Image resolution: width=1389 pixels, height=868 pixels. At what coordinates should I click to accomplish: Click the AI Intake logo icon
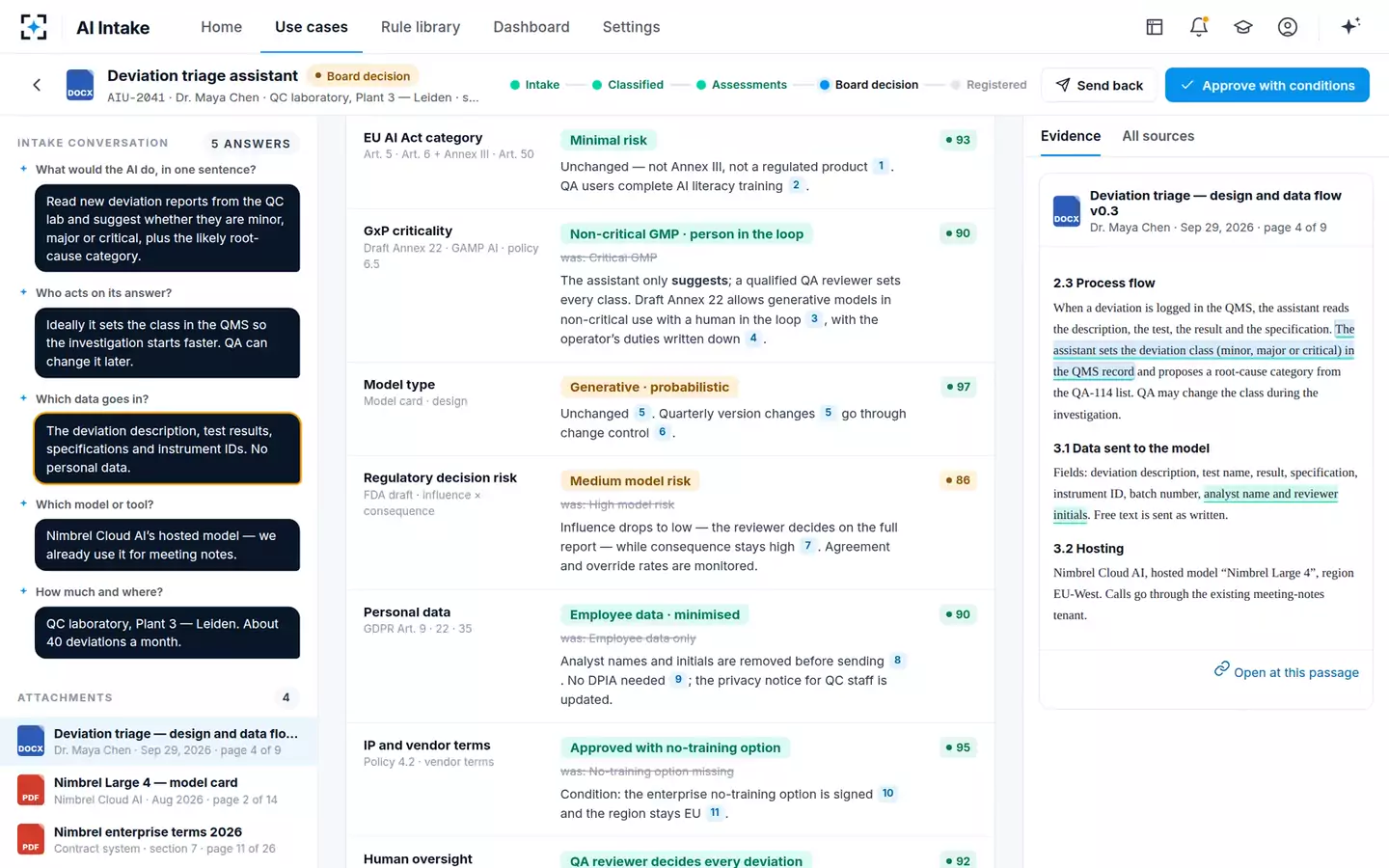click(34, 27)
